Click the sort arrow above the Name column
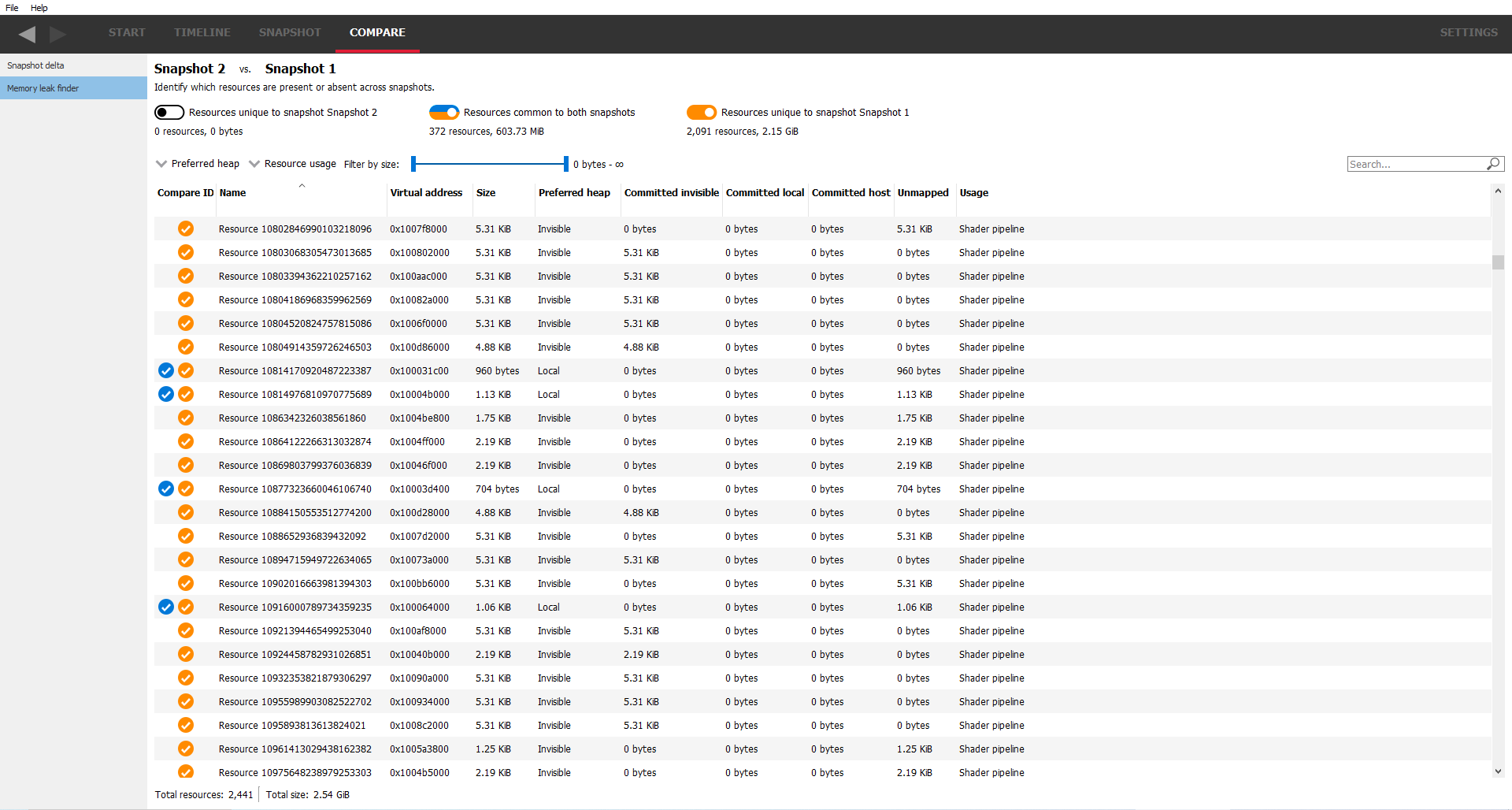The height and width of the screenshot is (810, 1512). [302, 186]
